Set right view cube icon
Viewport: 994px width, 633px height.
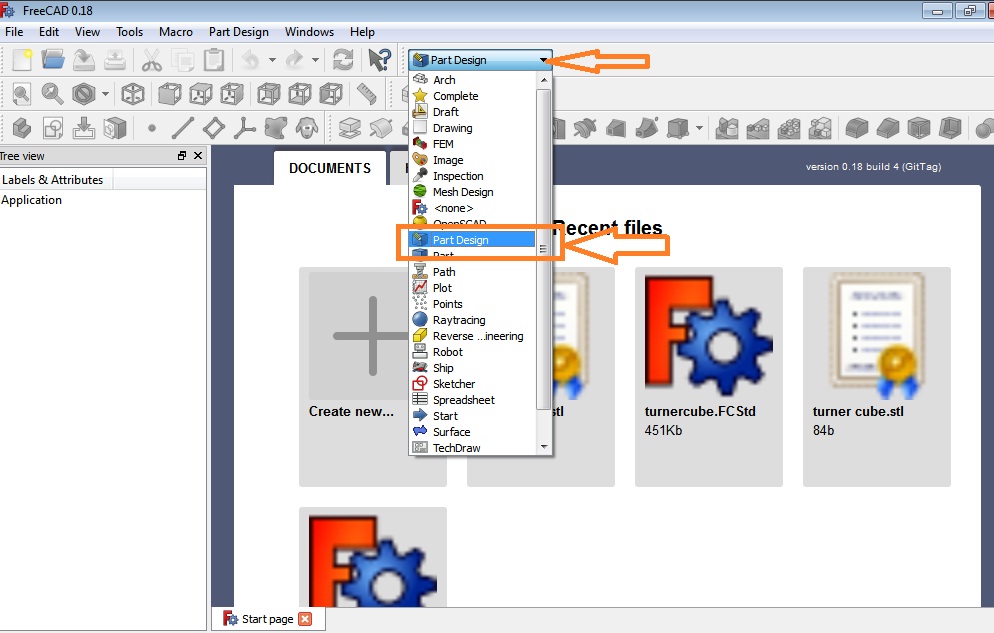point(231,94)
